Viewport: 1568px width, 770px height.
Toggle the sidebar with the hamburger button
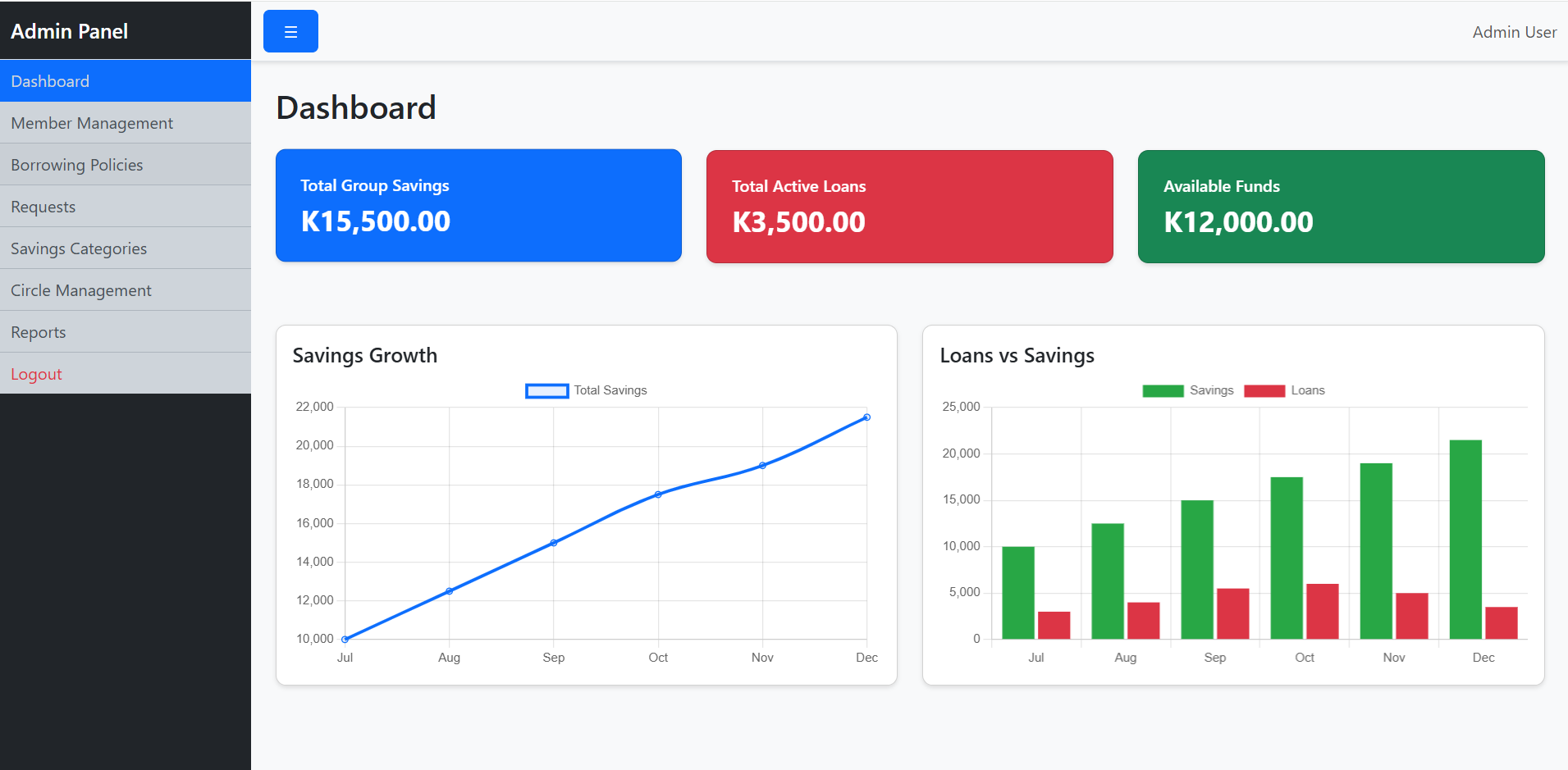(x=290, y=31)
